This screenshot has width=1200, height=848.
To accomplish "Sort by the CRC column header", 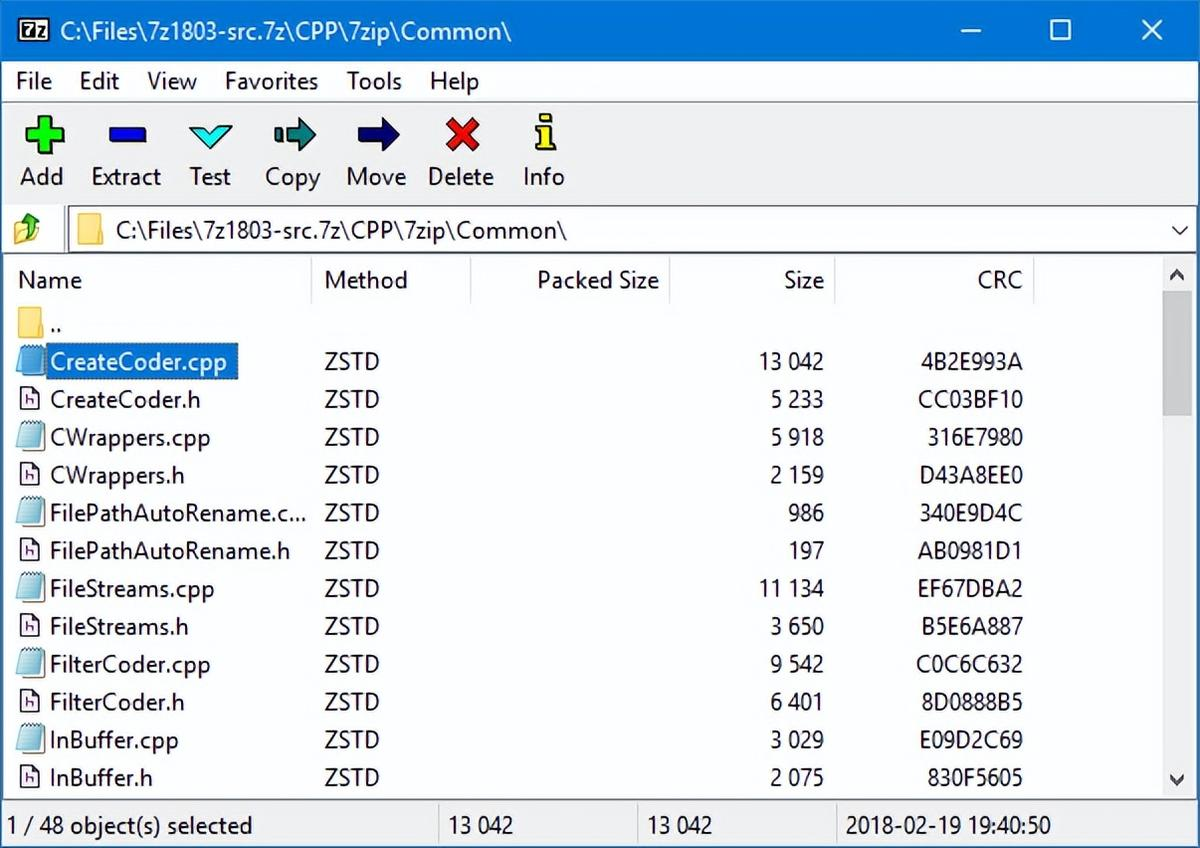I will click(934, 280).
